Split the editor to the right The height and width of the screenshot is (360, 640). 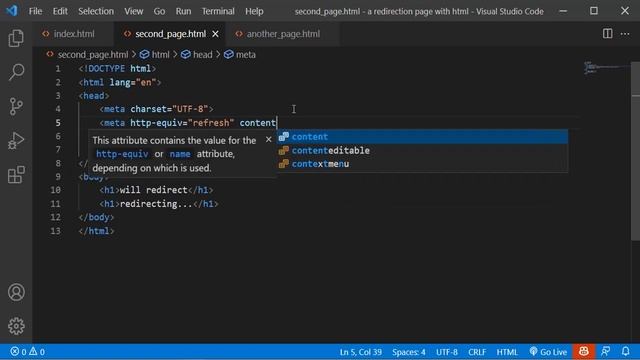pos(607,33)
